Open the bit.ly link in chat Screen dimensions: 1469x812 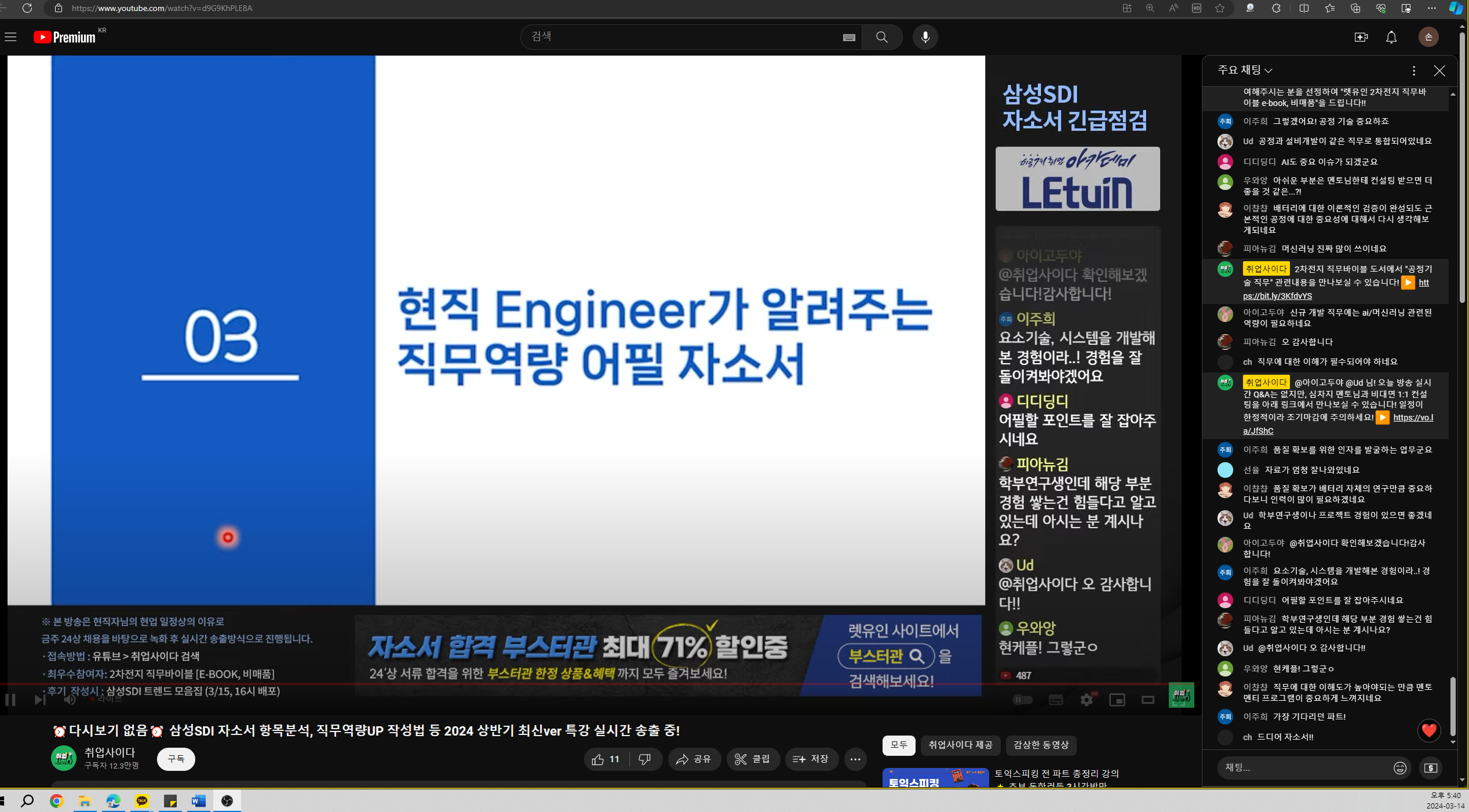coord(1277,296)
